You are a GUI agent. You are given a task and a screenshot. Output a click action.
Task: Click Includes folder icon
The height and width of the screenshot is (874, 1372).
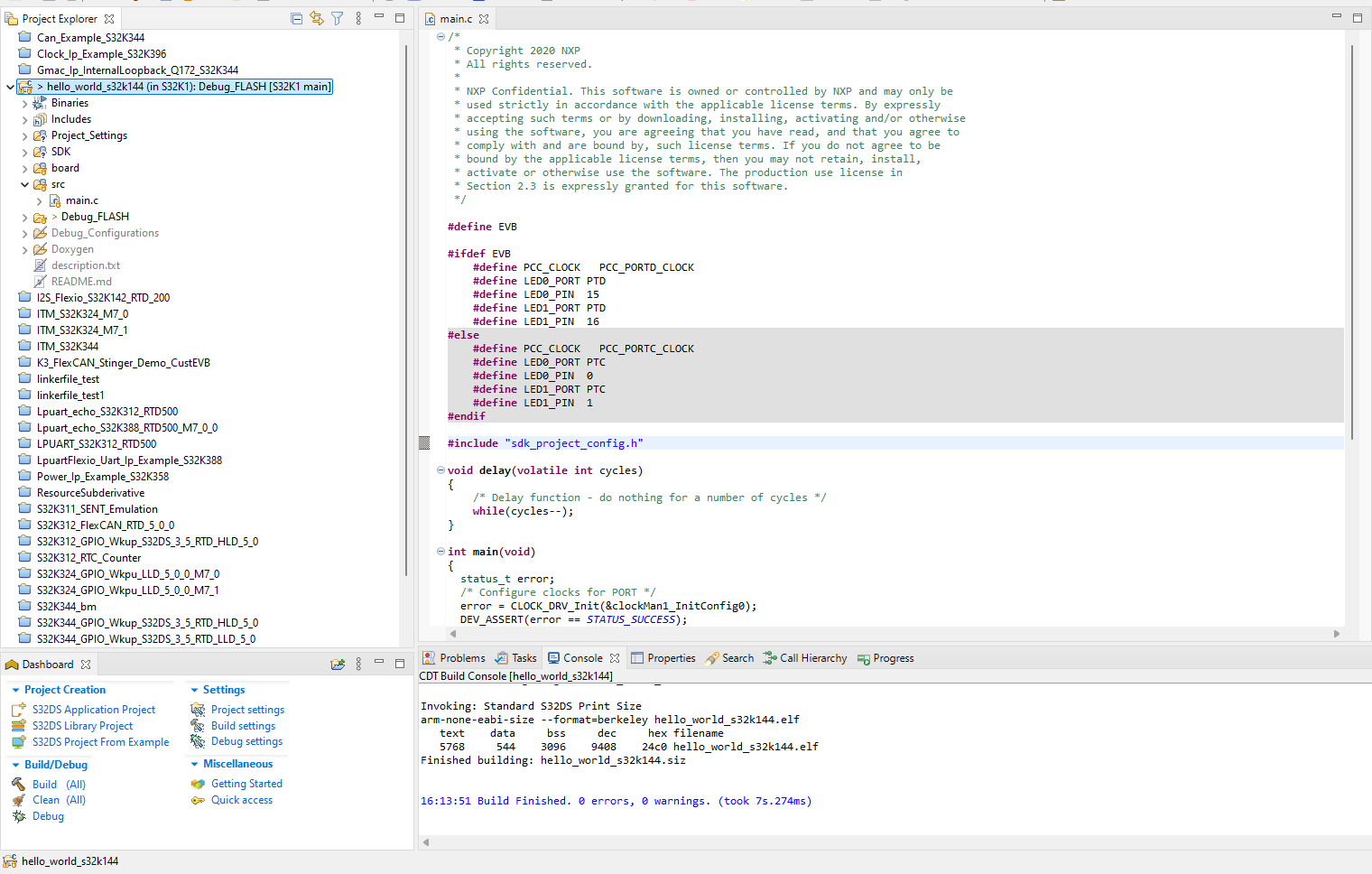[40, 119]
